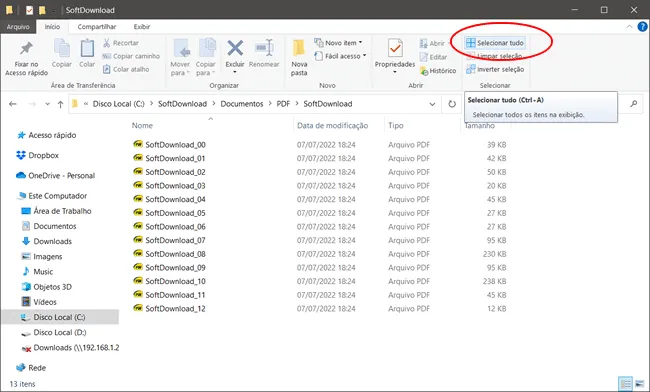
Task: Click the Propriedades icon
Action: [395, 48]
